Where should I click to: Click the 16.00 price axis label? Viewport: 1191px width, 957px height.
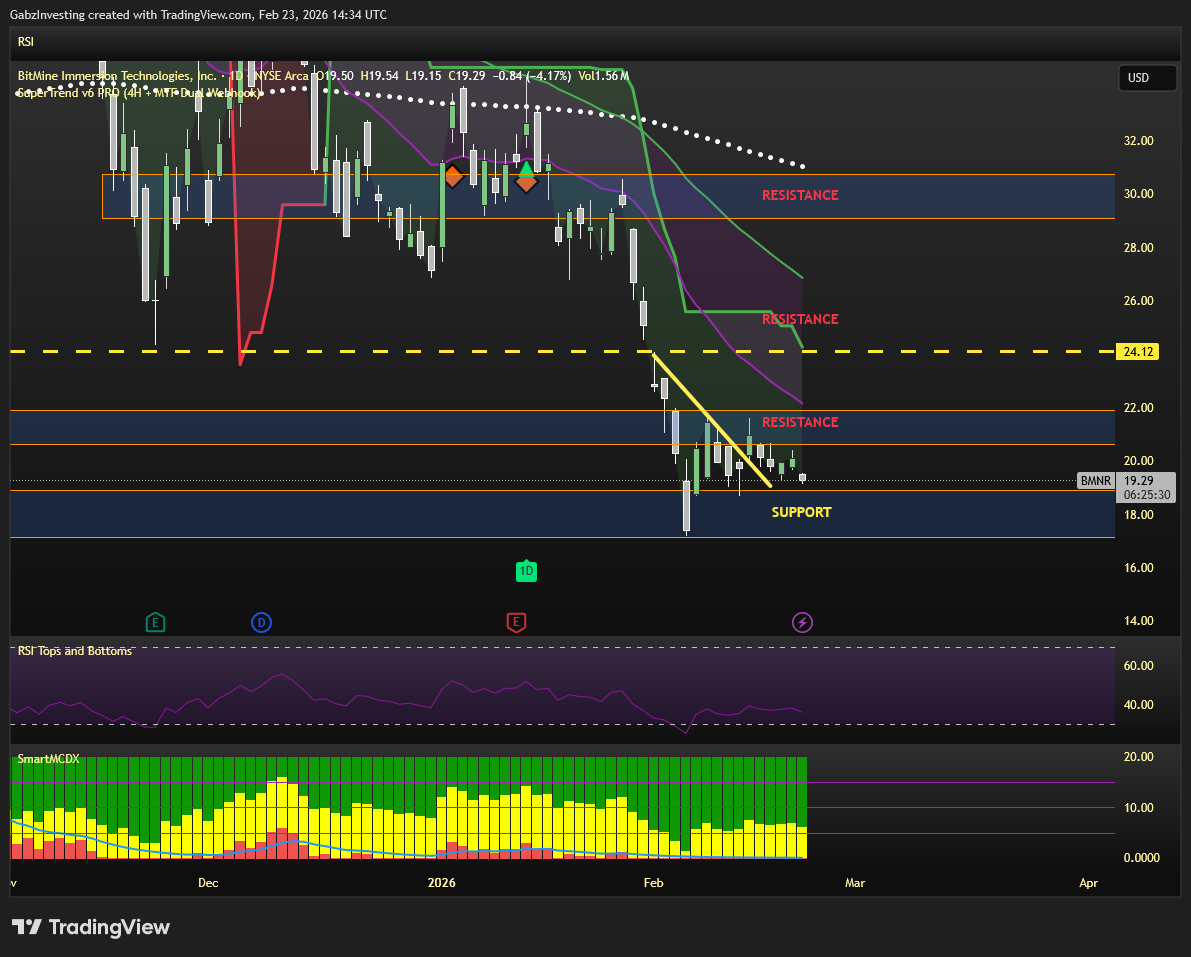coord(1139,568)
